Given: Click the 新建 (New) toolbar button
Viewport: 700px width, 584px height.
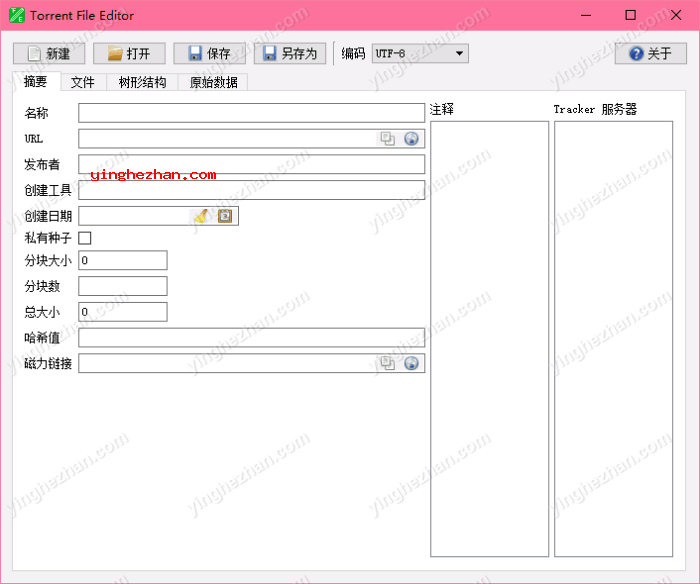Looking at the screenshot, I should 49,54.
